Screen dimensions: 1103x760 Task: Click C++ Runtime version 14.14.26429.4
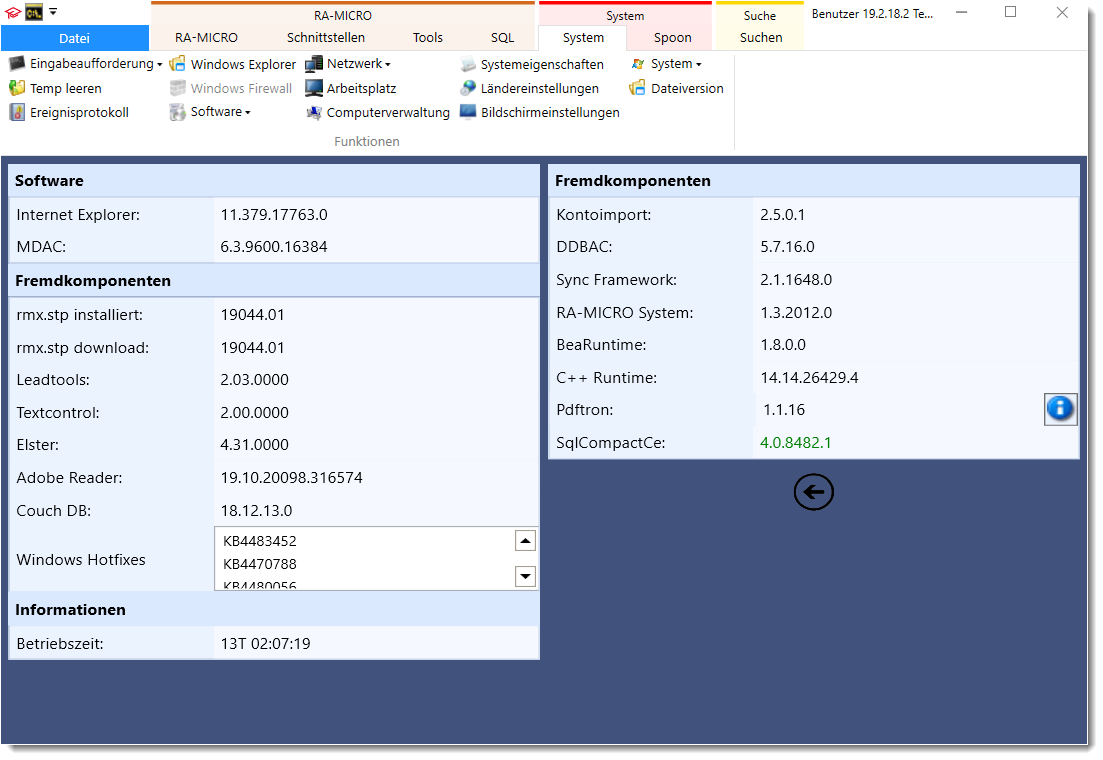point(809,378)
